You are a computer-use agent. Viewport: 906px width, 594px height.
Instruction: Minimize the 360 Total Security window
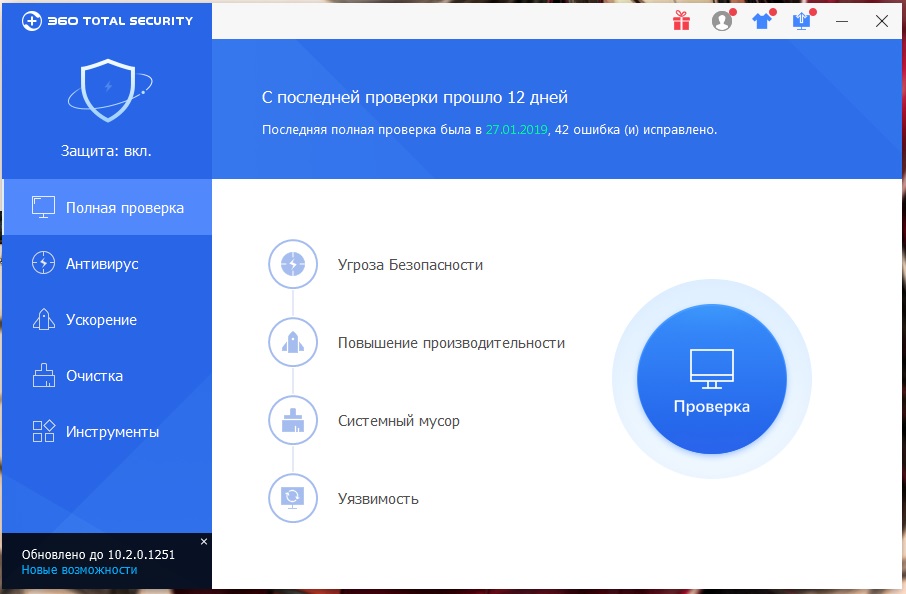pos(842,21)
